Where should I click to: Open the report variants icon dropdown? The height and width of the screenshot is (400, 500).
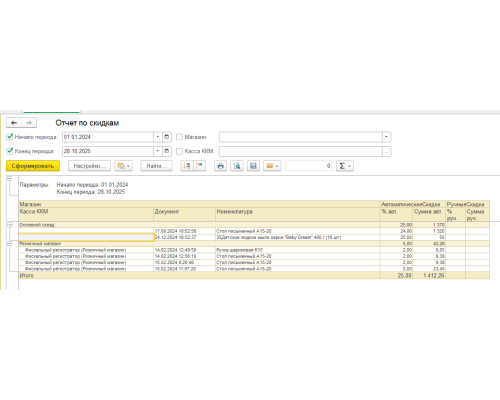click(123, 166)
